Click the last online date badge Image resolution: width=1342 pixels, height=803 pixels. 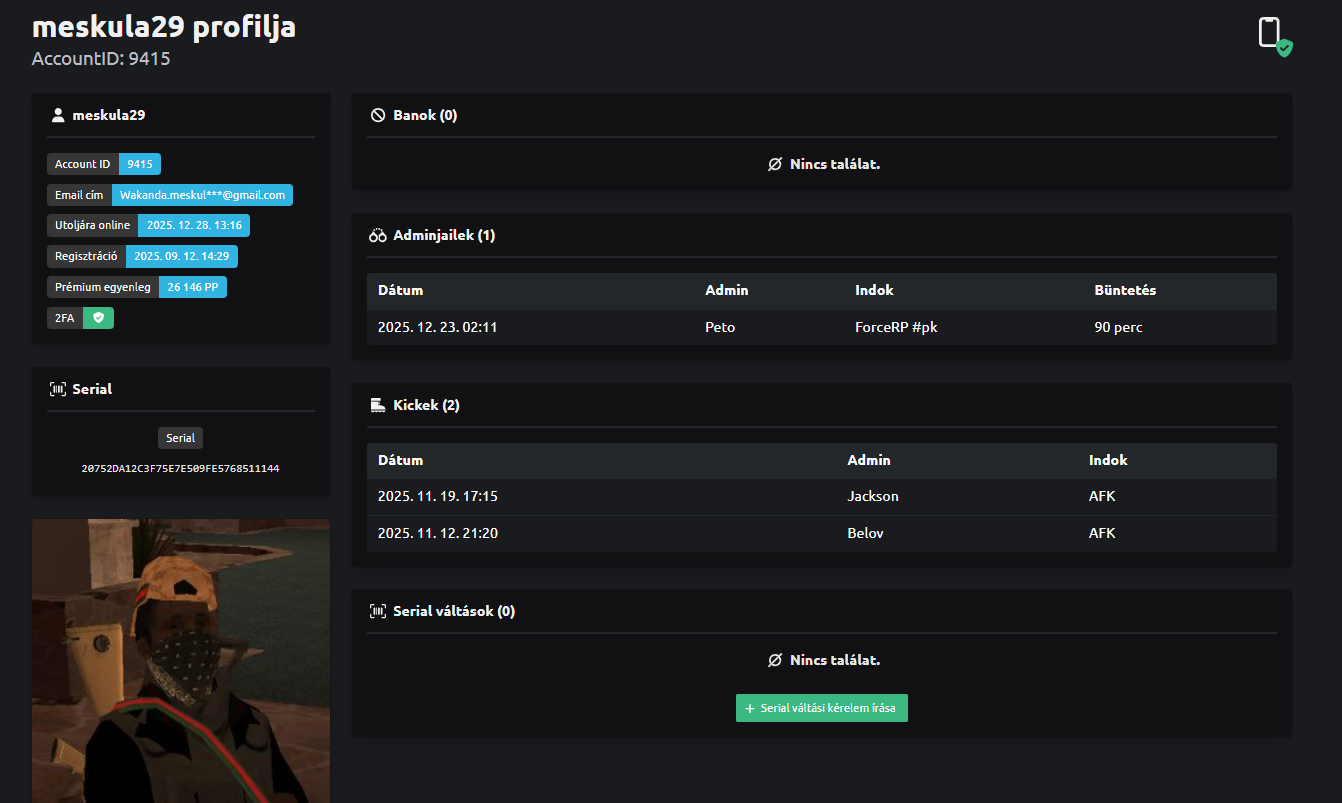tap(194, 225)
